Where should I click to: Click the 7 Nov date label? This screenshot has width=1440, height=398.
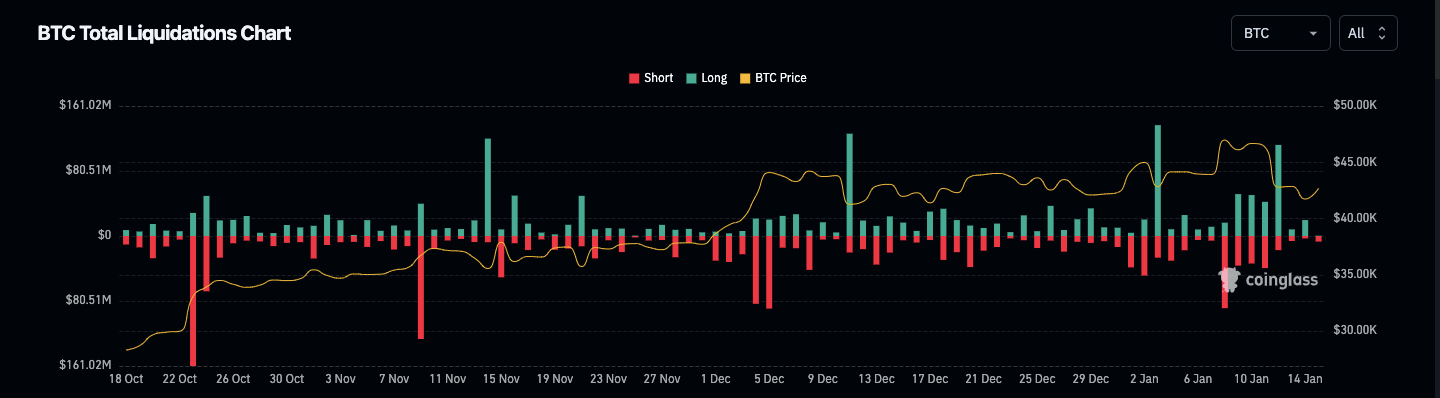(x=394, y=379)
